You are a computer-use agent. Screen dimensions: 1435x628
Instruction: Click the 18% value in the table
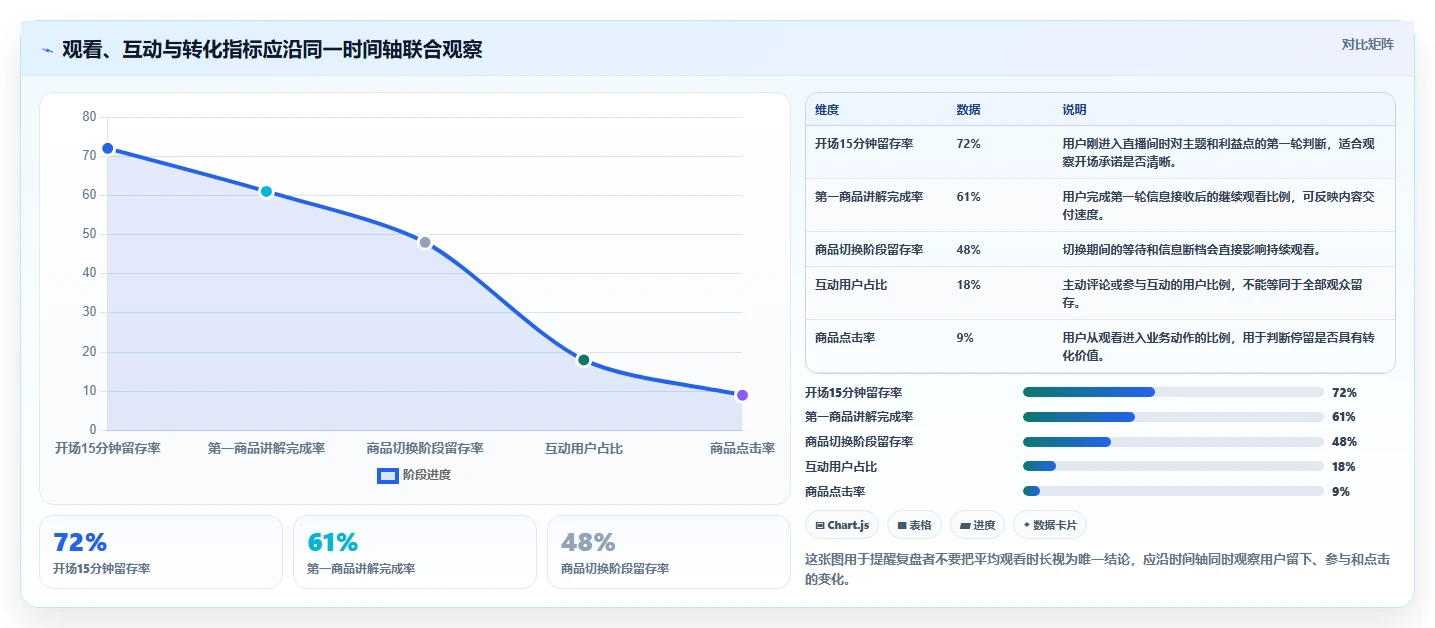click(x=968, y=285)
